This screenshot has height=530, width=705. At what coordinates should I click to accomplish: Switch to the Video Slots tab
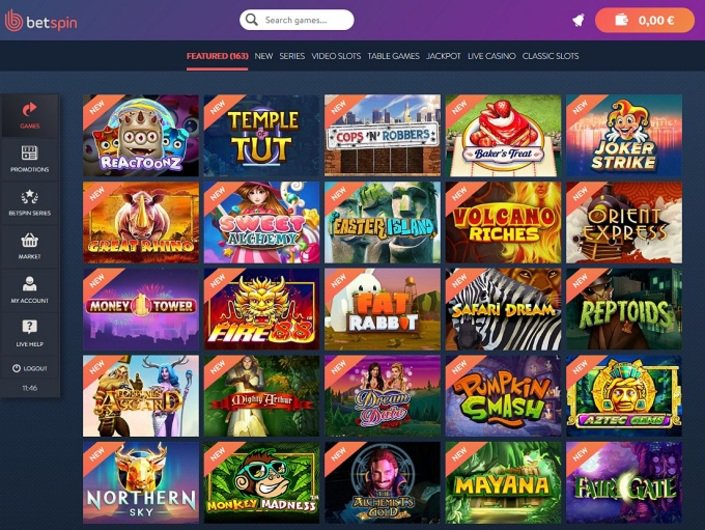point(336,56)
